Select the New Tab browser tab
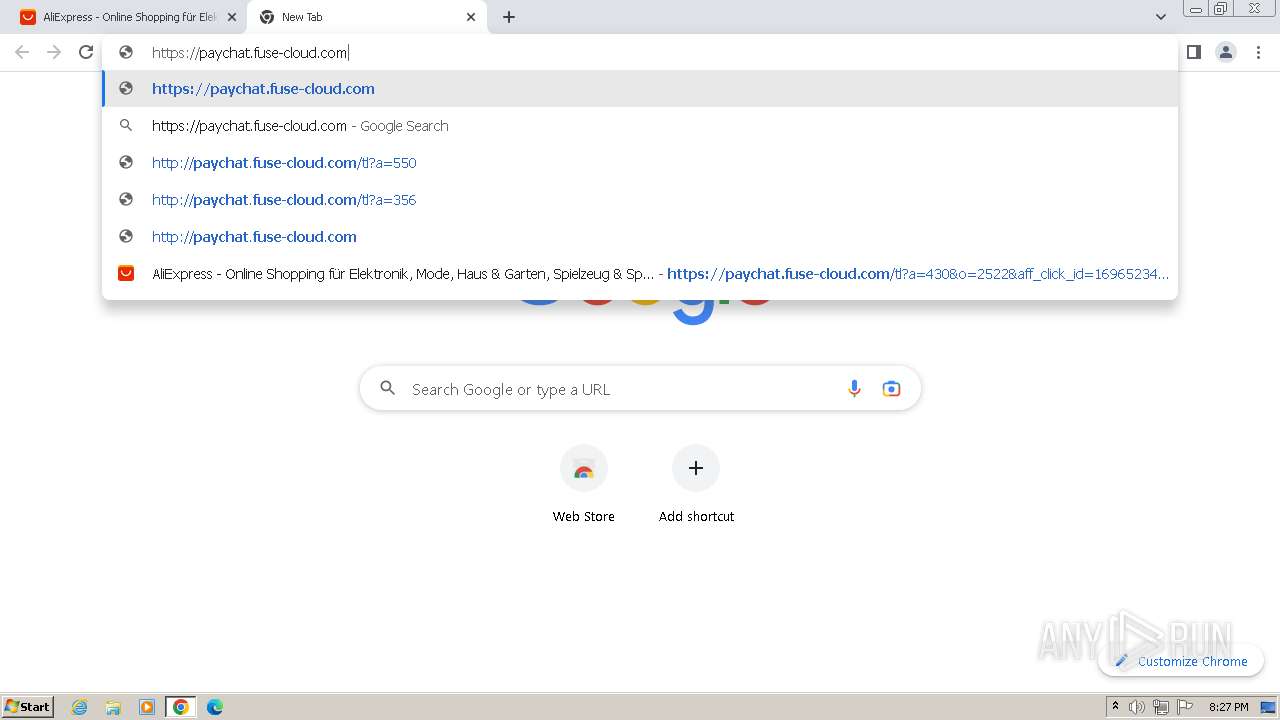 [367, 17]
